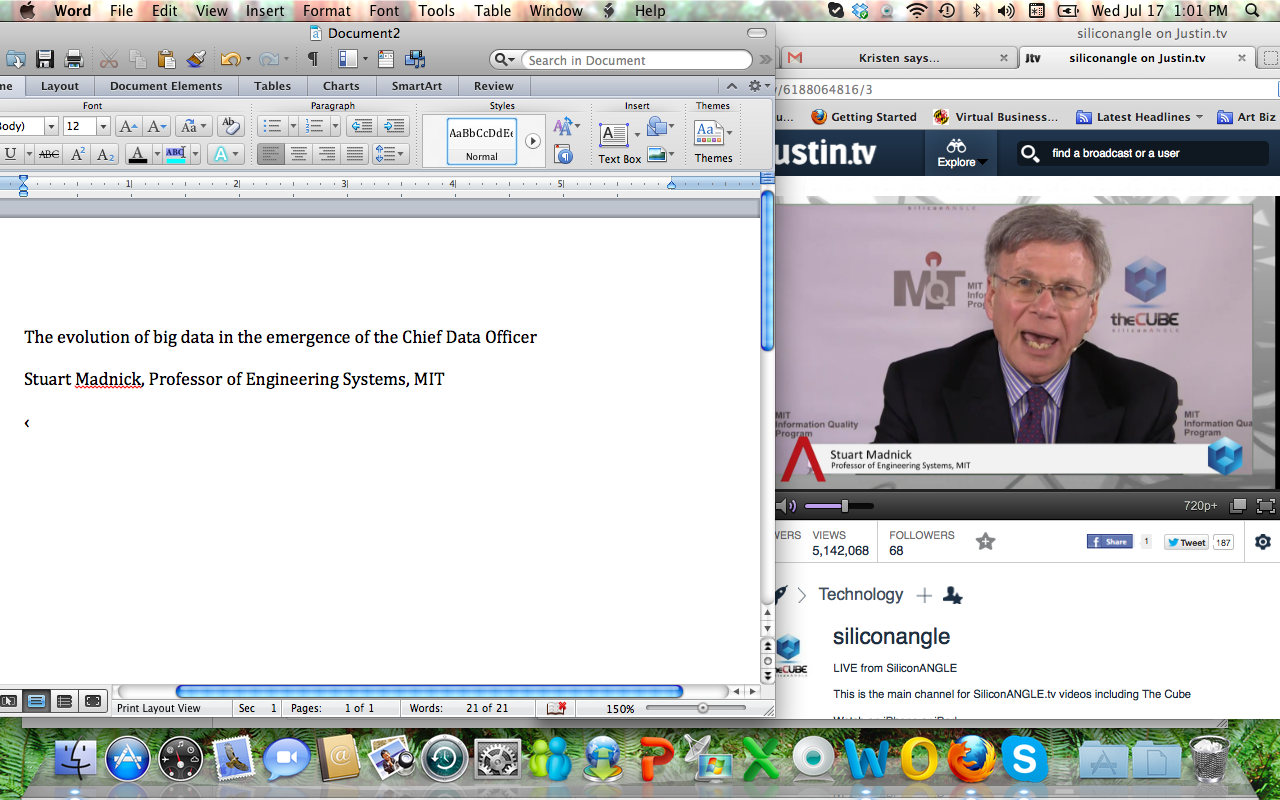
Task: Open the Themes dropdown
Action: 714,142
